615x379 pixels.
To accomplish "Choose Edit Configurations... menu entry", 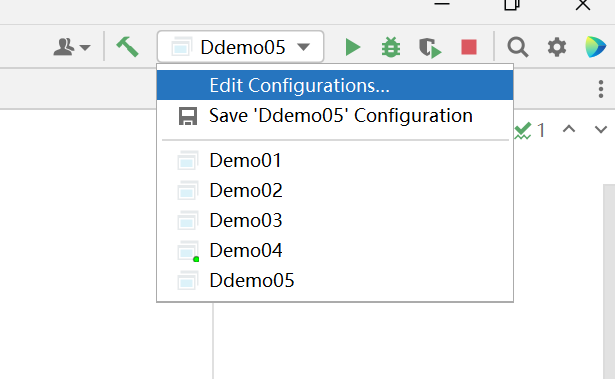I will tap(335, 85).
